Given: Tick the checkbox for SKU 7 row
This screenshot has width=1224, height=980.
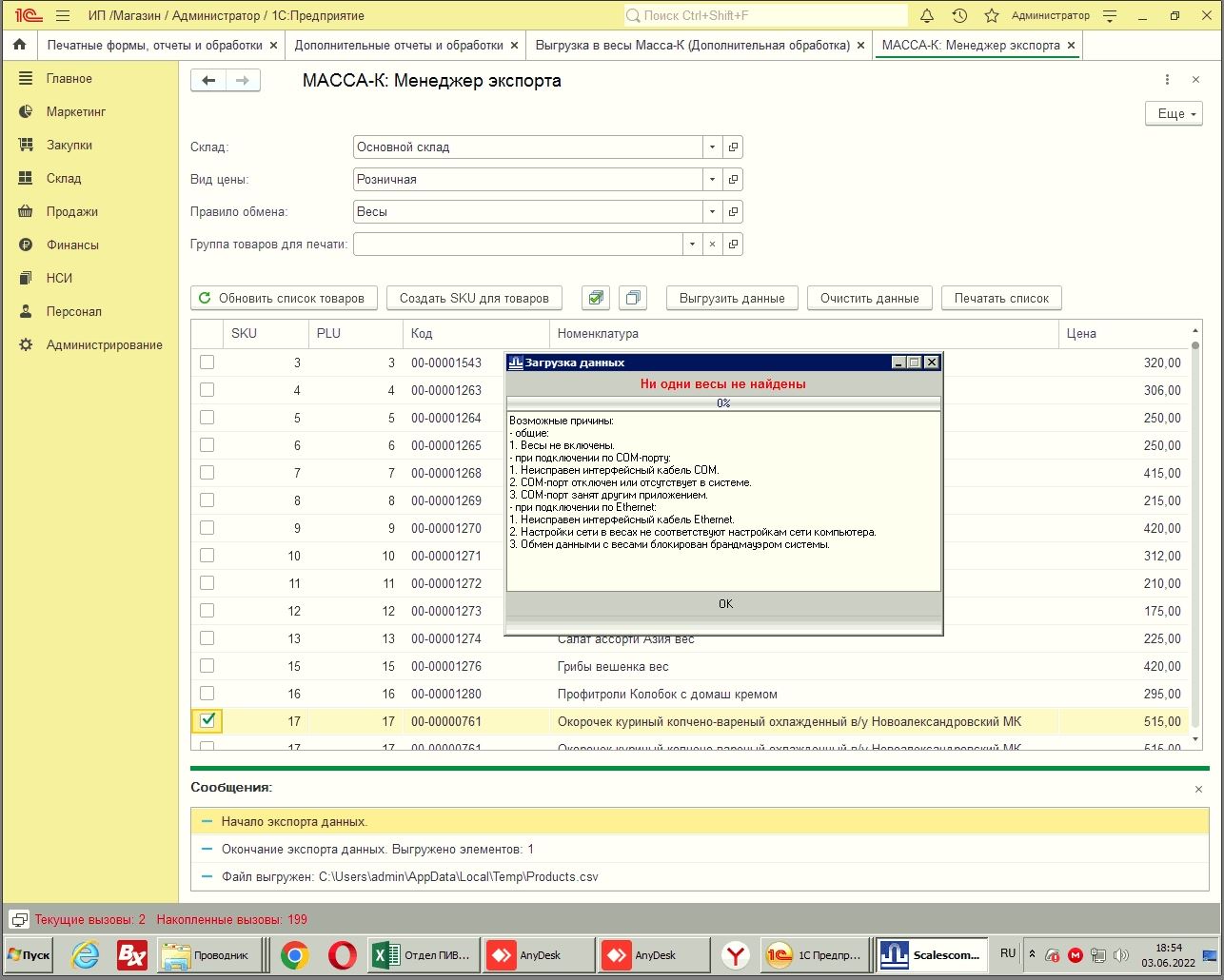Looking at the screenshot, I should (x=207, y=473).
